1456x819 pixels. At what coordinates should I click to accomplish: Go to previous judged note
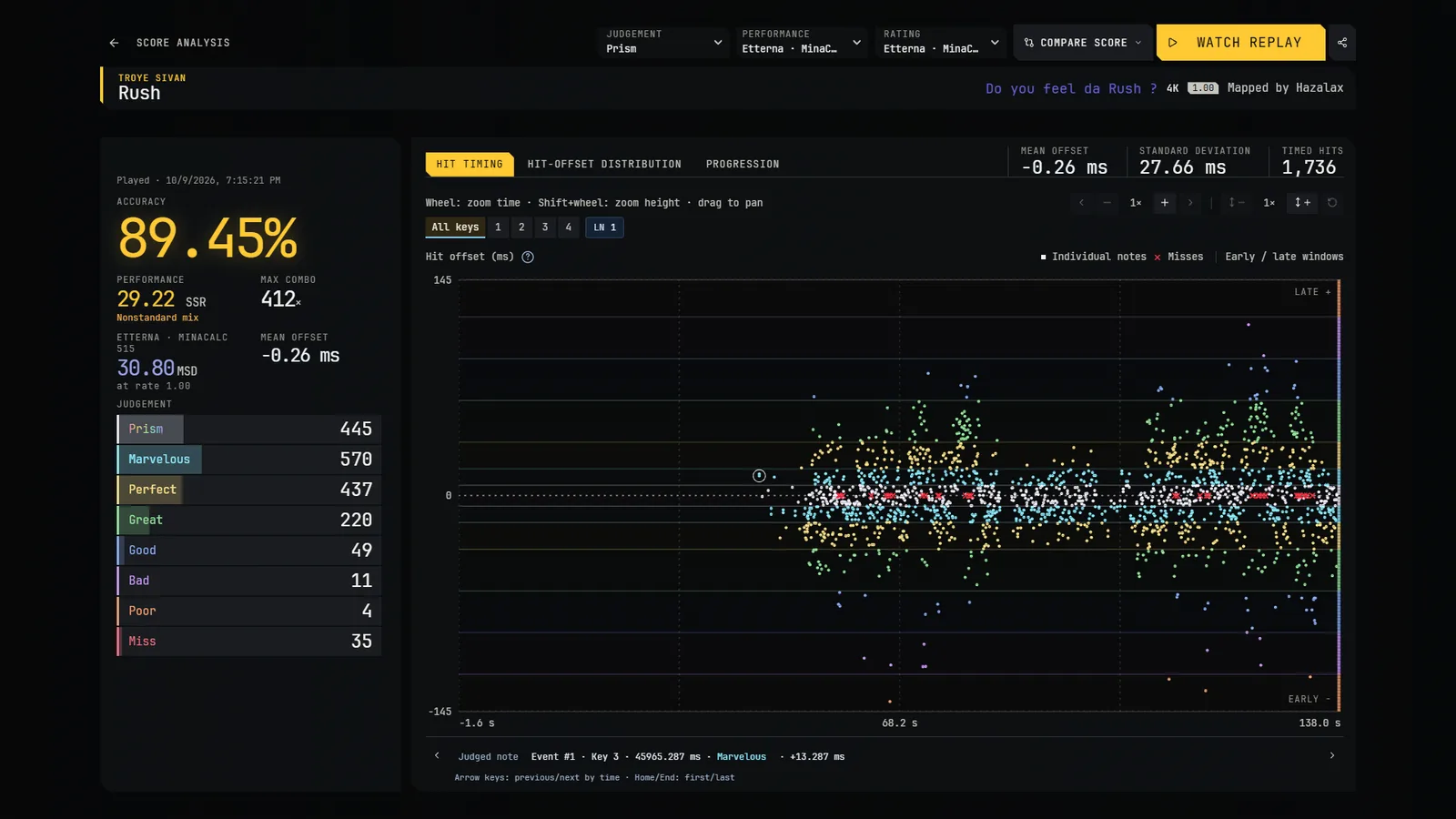pos(437,755)
